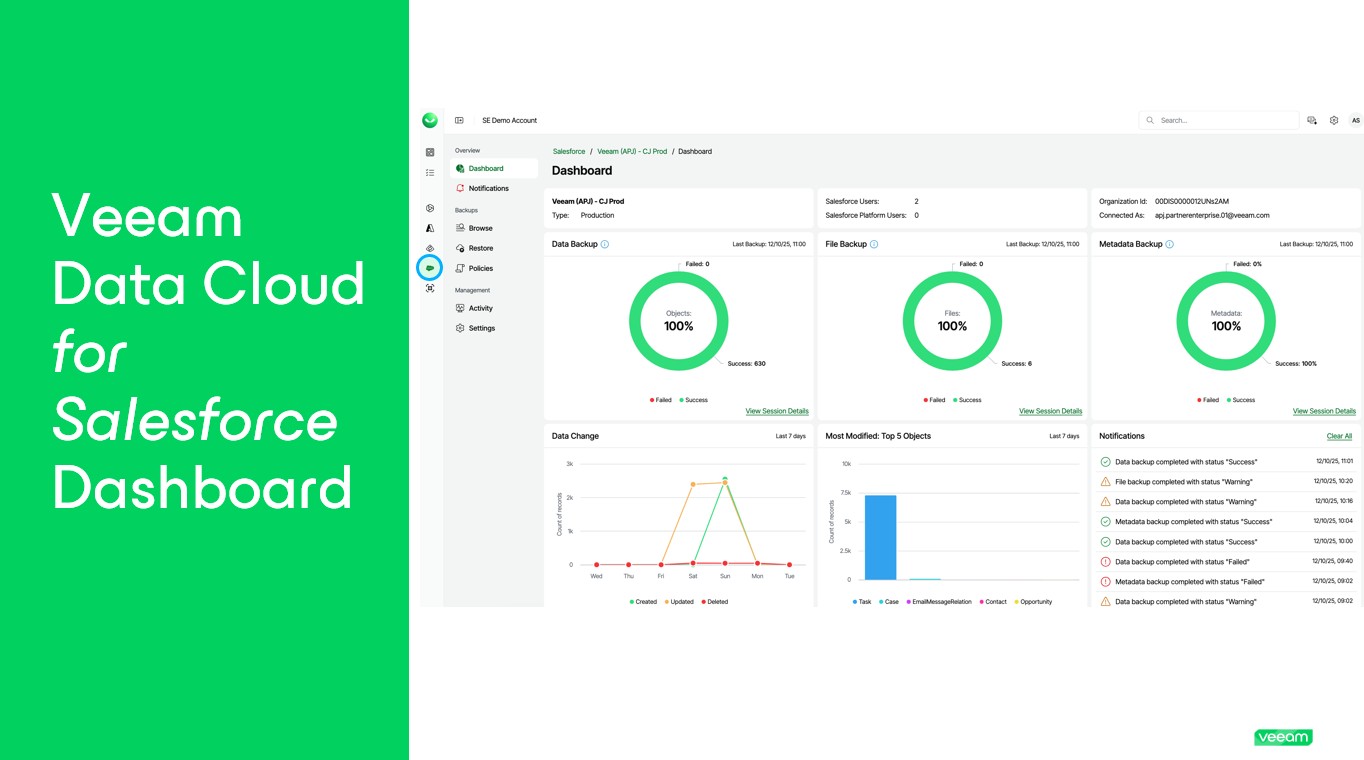This screenshot has width=1364, height=760.
Task: Click the Metadata Backup info icon
Action: tap(1169, 244)
